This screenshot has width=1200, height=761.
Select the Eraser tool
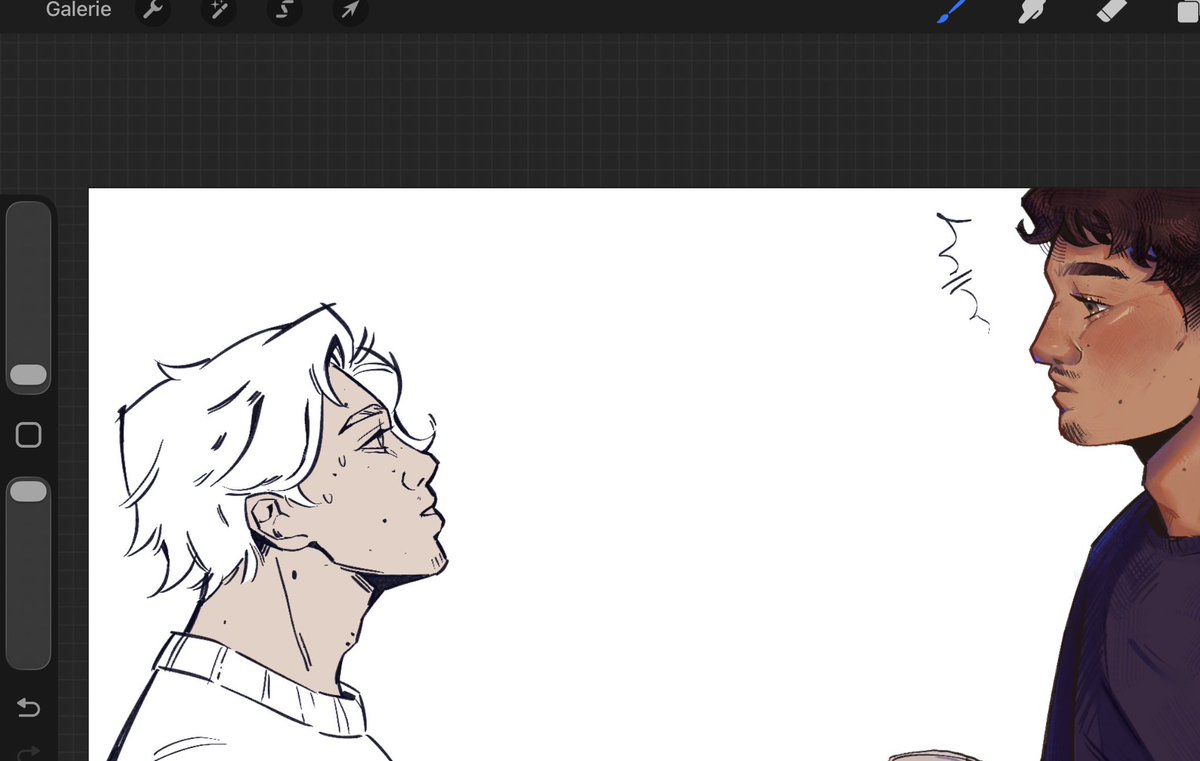(1112, 11)
